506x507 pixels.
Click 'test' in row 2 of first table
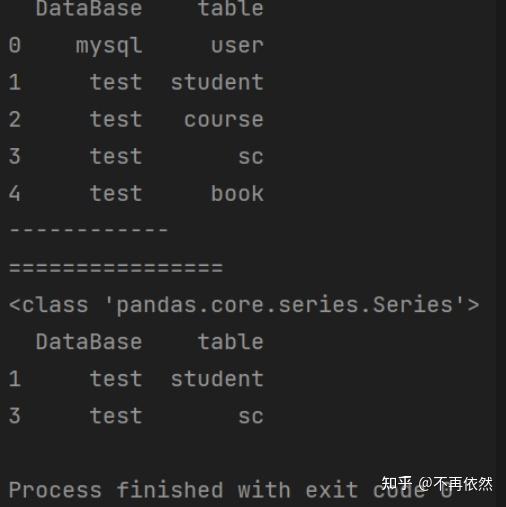click(x=116, y=119)
